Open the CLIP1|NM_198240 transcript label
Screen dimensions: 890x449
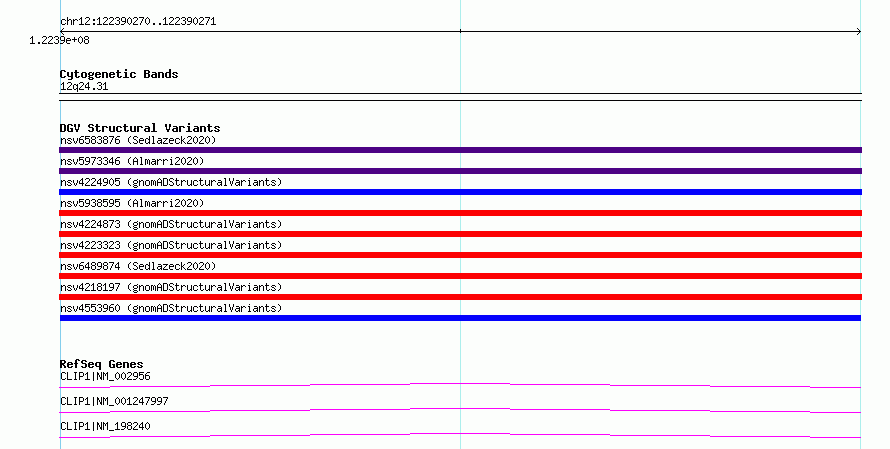pyautogui.click(x=105, y=426)
